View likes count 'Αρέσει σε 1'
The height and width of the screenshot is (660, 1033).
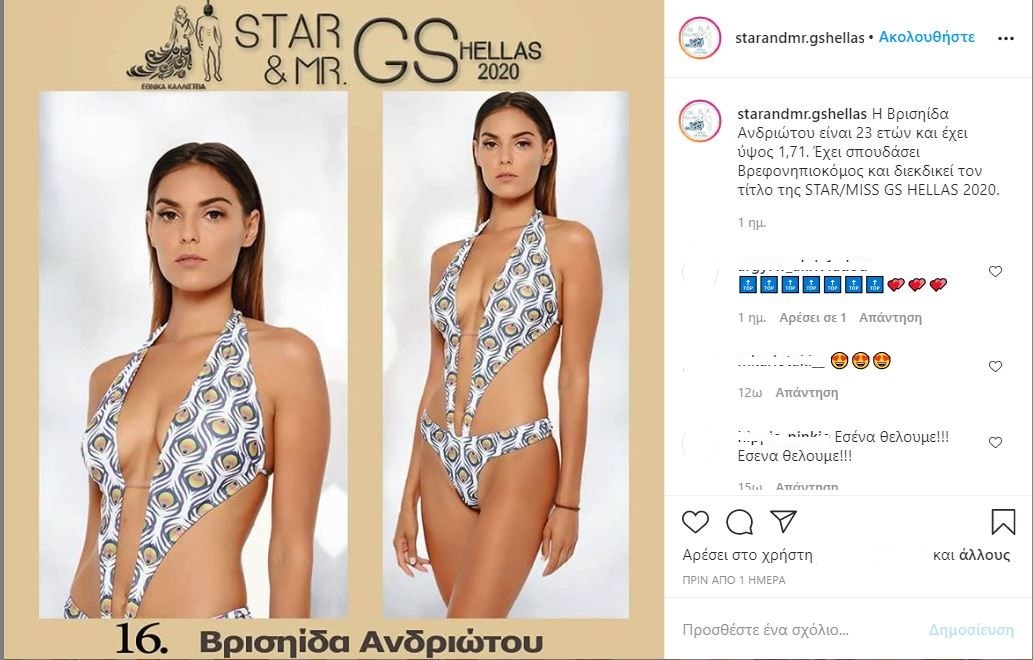(x=812, y=317)
